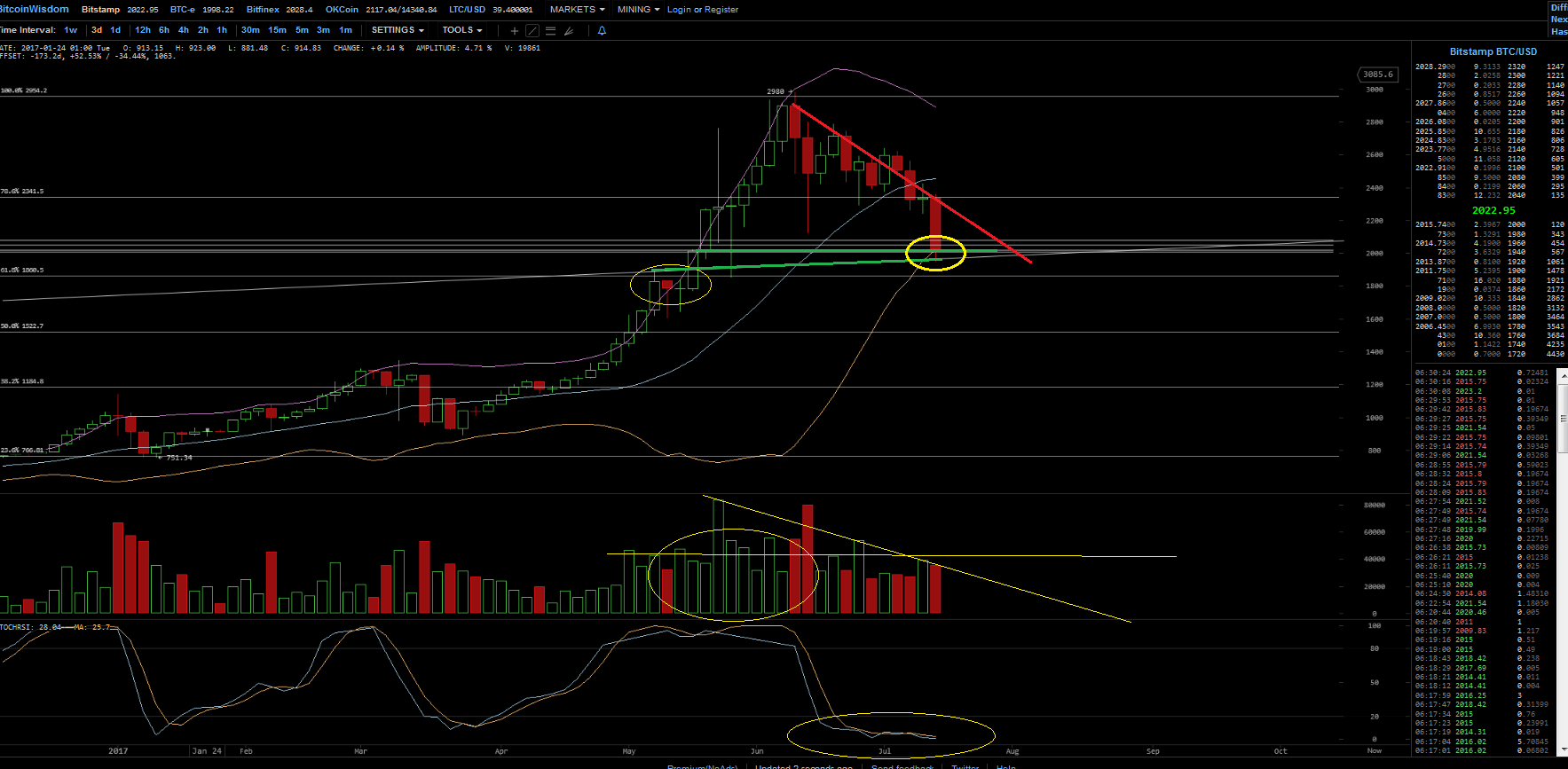Image resolution: width=1568 pixels, height=769 pixels.
Task: Switch time interval to 1d
Action: click(x=115, y=30)
